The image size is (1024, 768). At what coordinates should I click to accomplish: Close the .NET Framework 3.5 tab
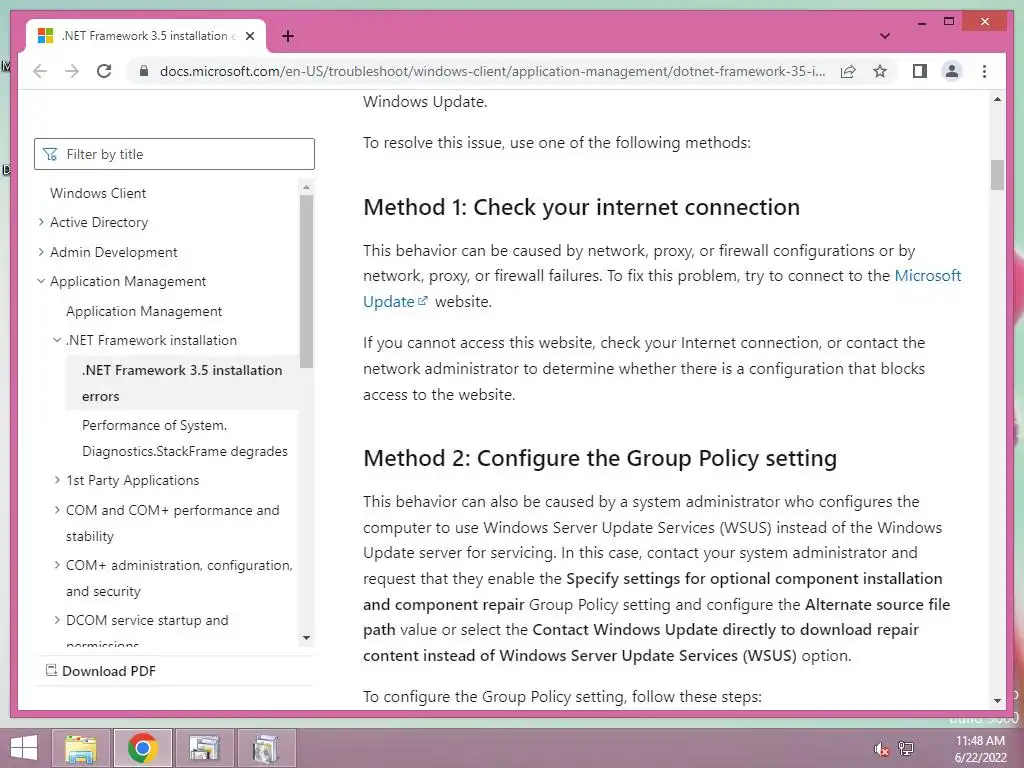249,36
